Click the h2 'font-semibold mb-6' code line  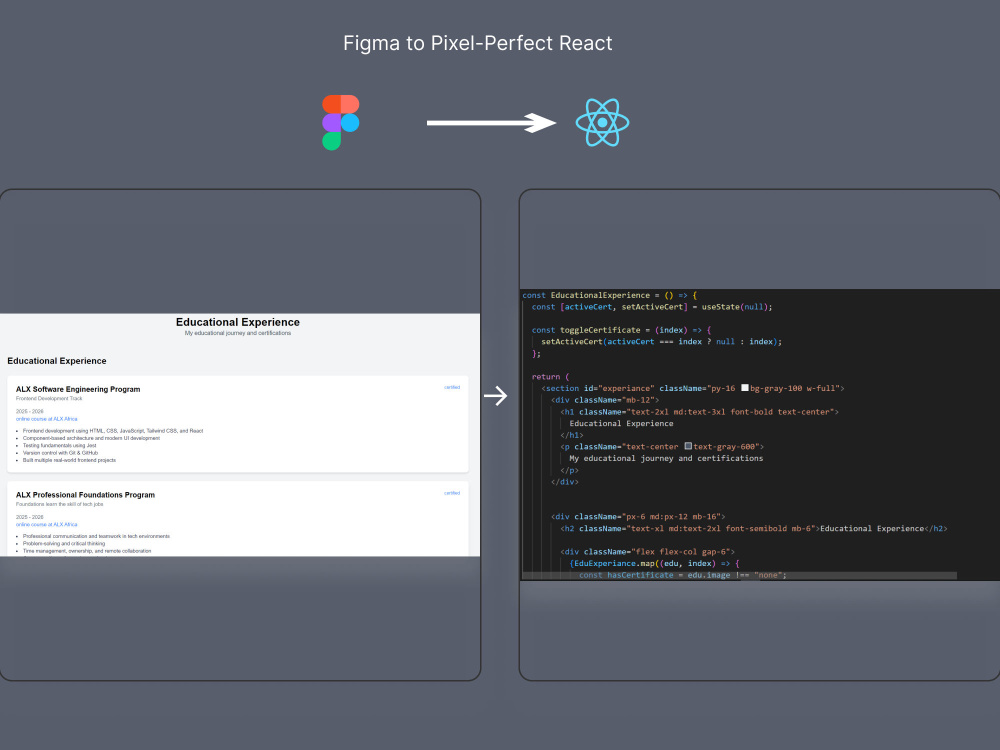click(754, 529)
